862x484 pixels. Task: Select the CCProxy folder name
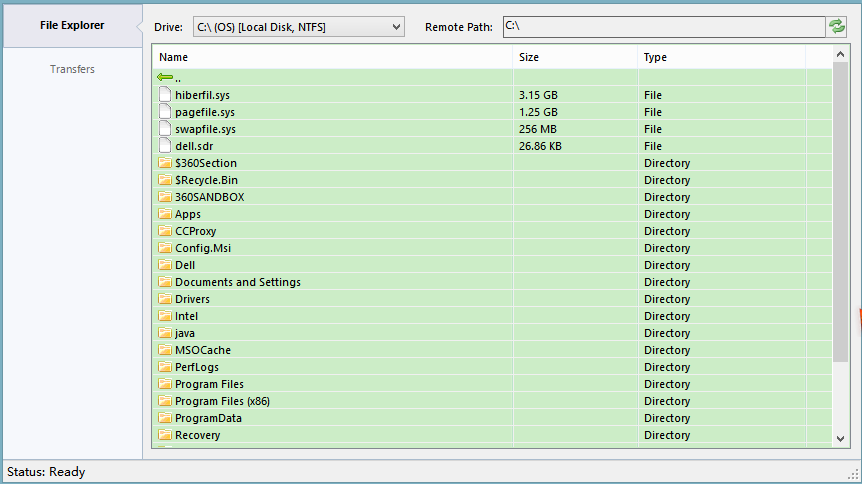195,232
